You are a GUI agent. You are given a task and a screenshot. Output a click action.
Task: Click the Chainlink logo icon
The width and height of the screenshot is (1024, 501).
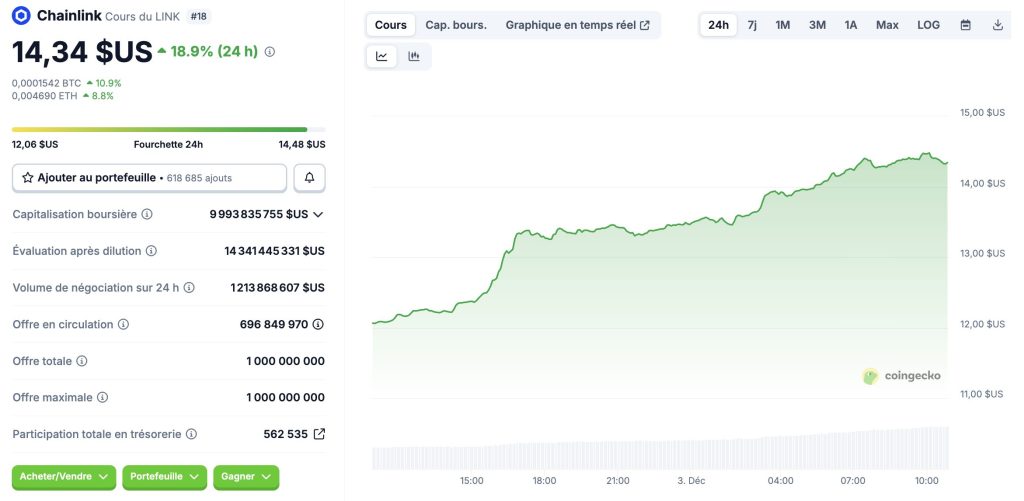[x=21, y=16]
